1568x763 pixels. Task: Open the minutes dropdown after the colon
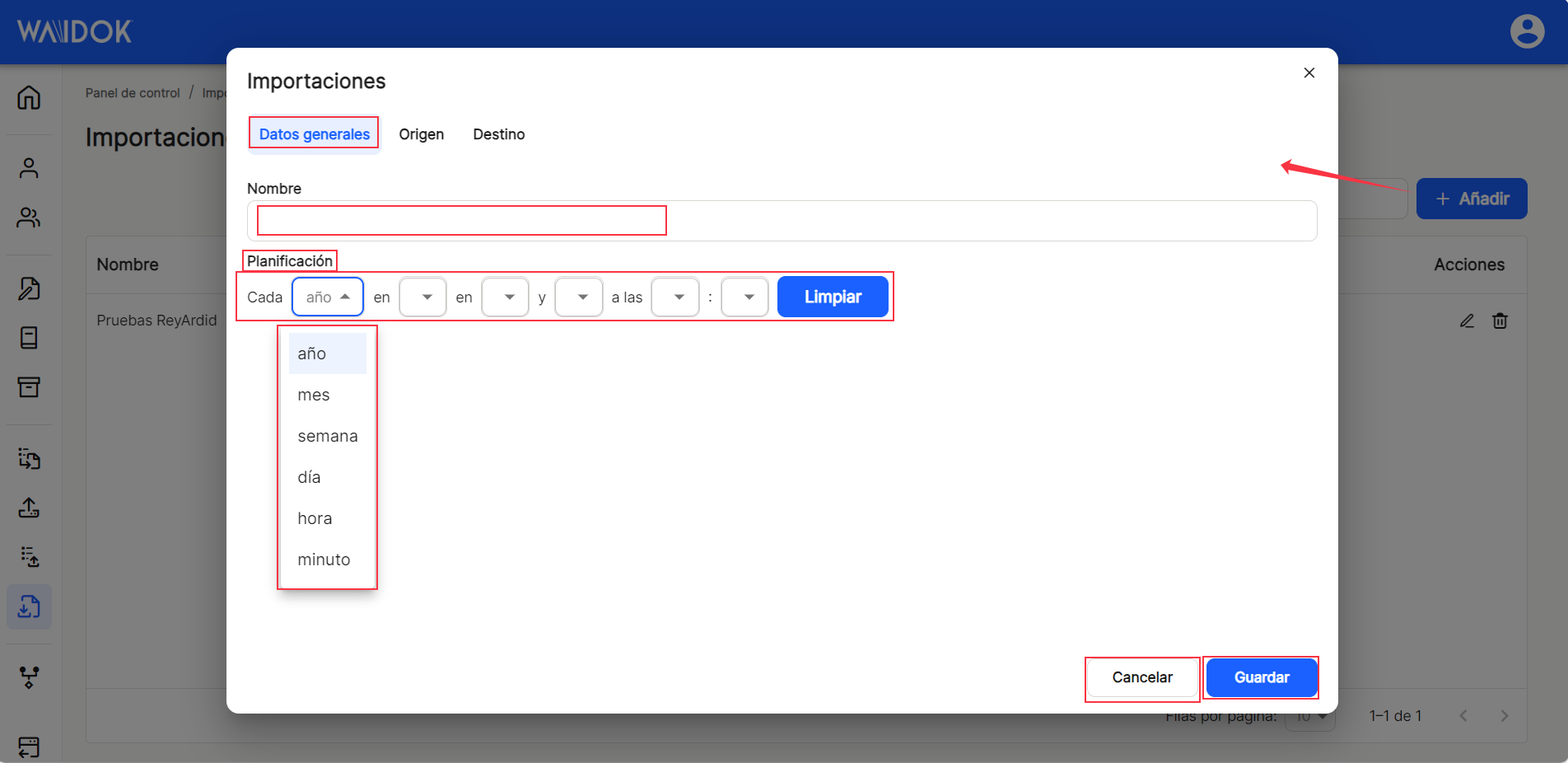(744, 297)
